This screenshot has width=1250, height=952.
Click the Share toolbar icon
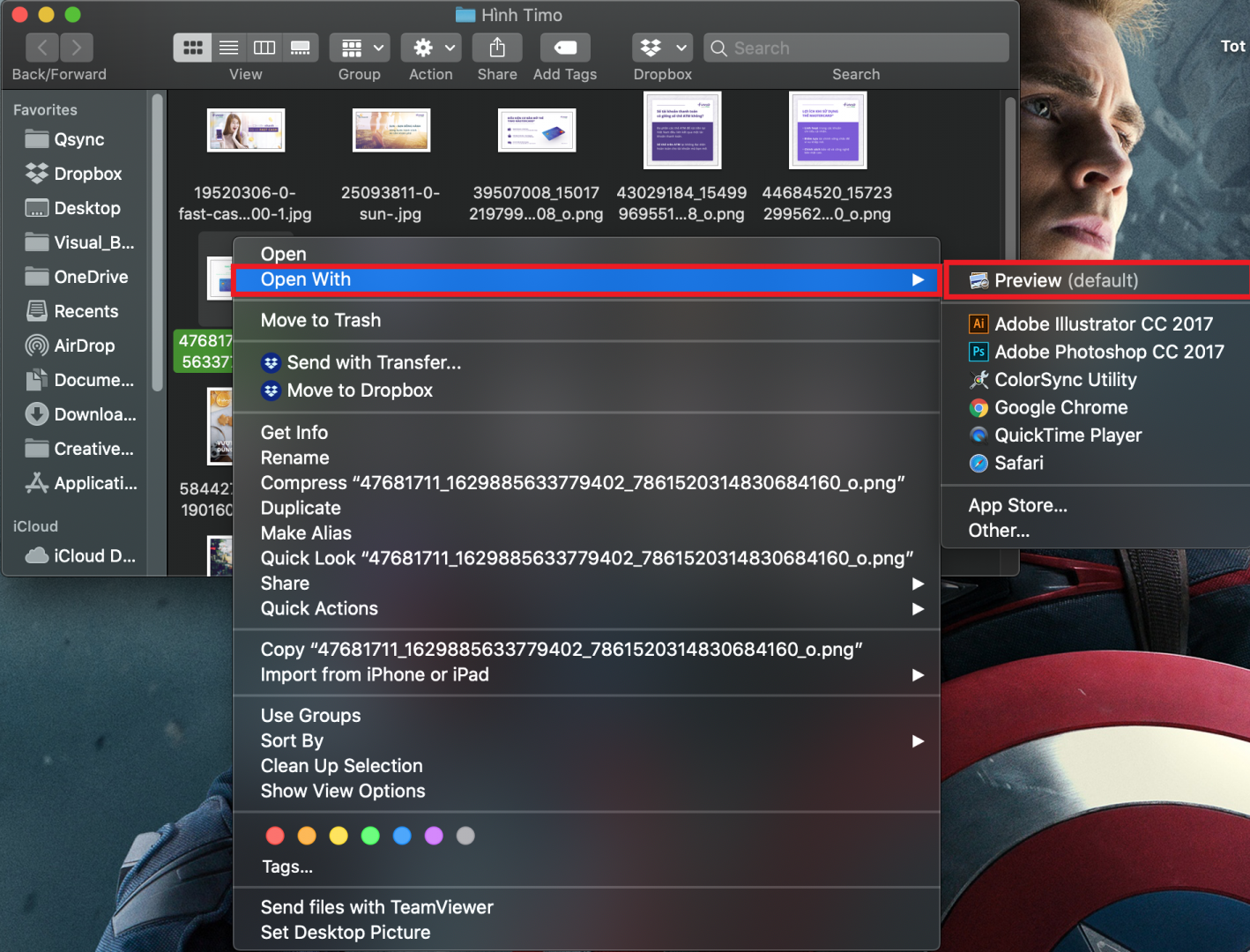[497, 48]
